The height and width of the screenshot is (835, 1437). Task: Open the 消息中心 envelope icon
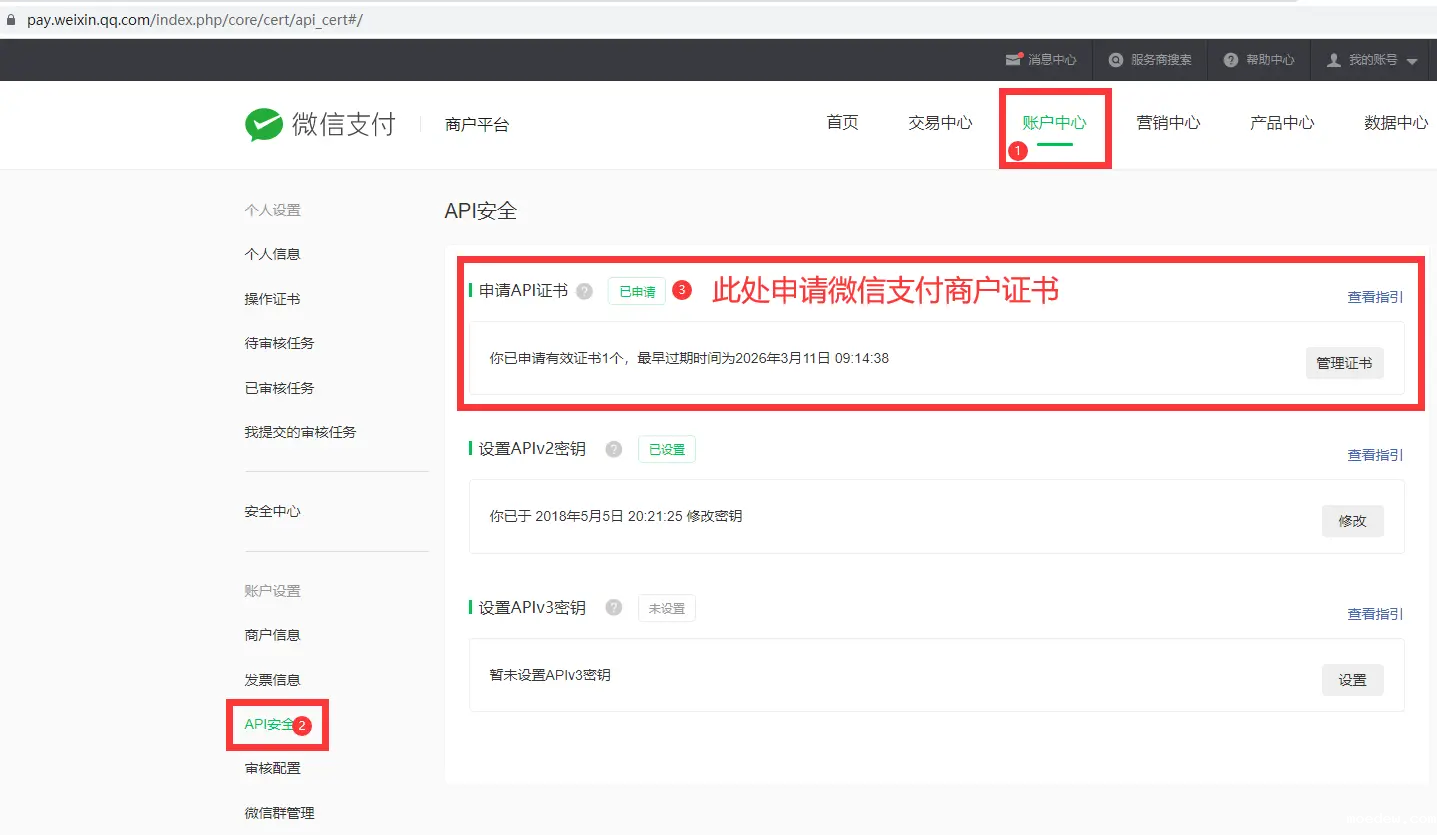click(1014, 60)
